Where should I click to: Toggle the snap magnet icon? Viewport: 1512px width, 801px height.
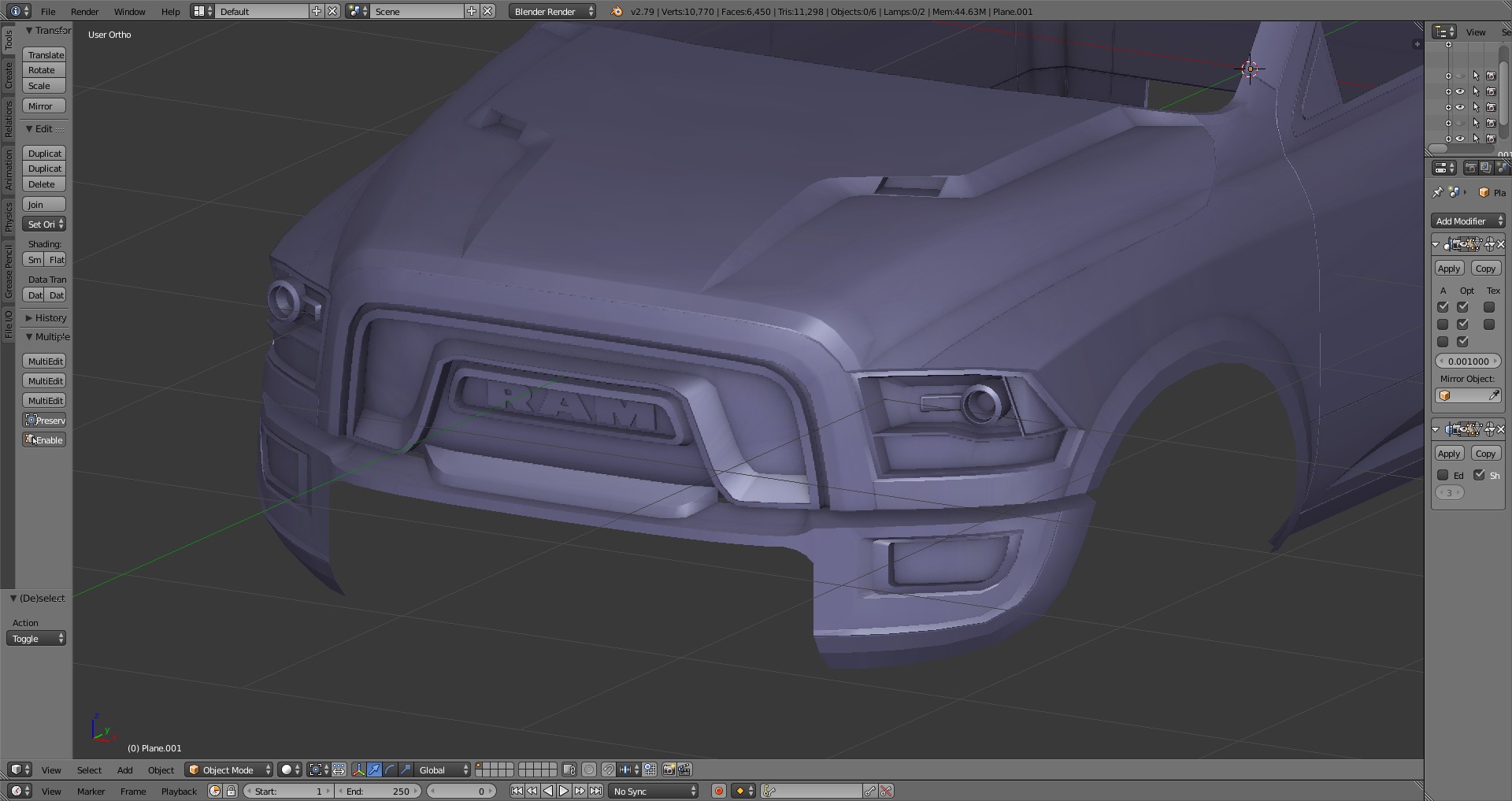pos(609,769)
